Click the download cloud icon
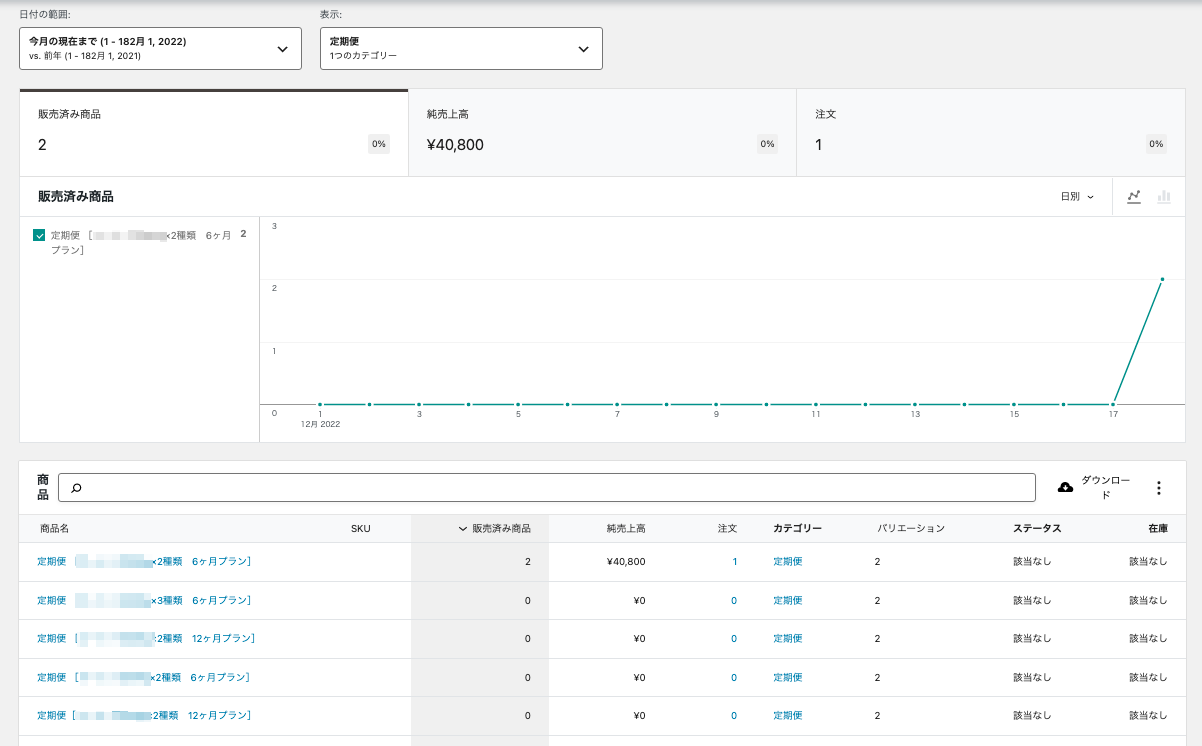Image resolution: width=1202 pixels, height=746 pixels. coord(1065,487)
